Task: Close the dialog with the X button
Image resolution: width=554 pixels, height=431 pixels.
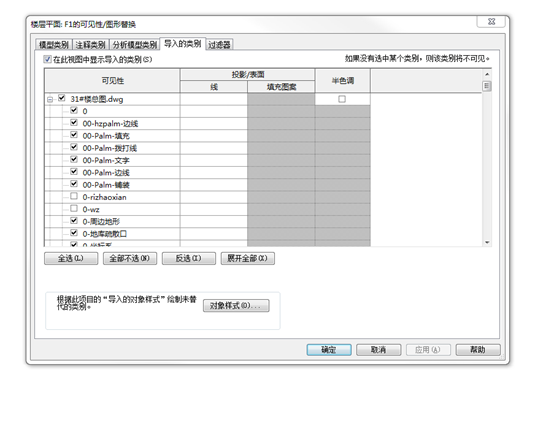Action: (491, 21)
